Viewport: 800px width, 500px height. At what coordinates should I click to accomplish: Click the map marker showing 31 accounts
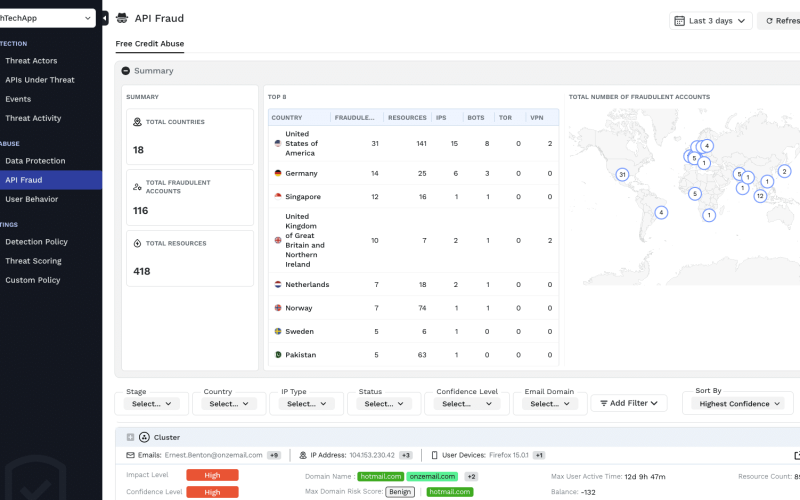(x=622, y=174)
